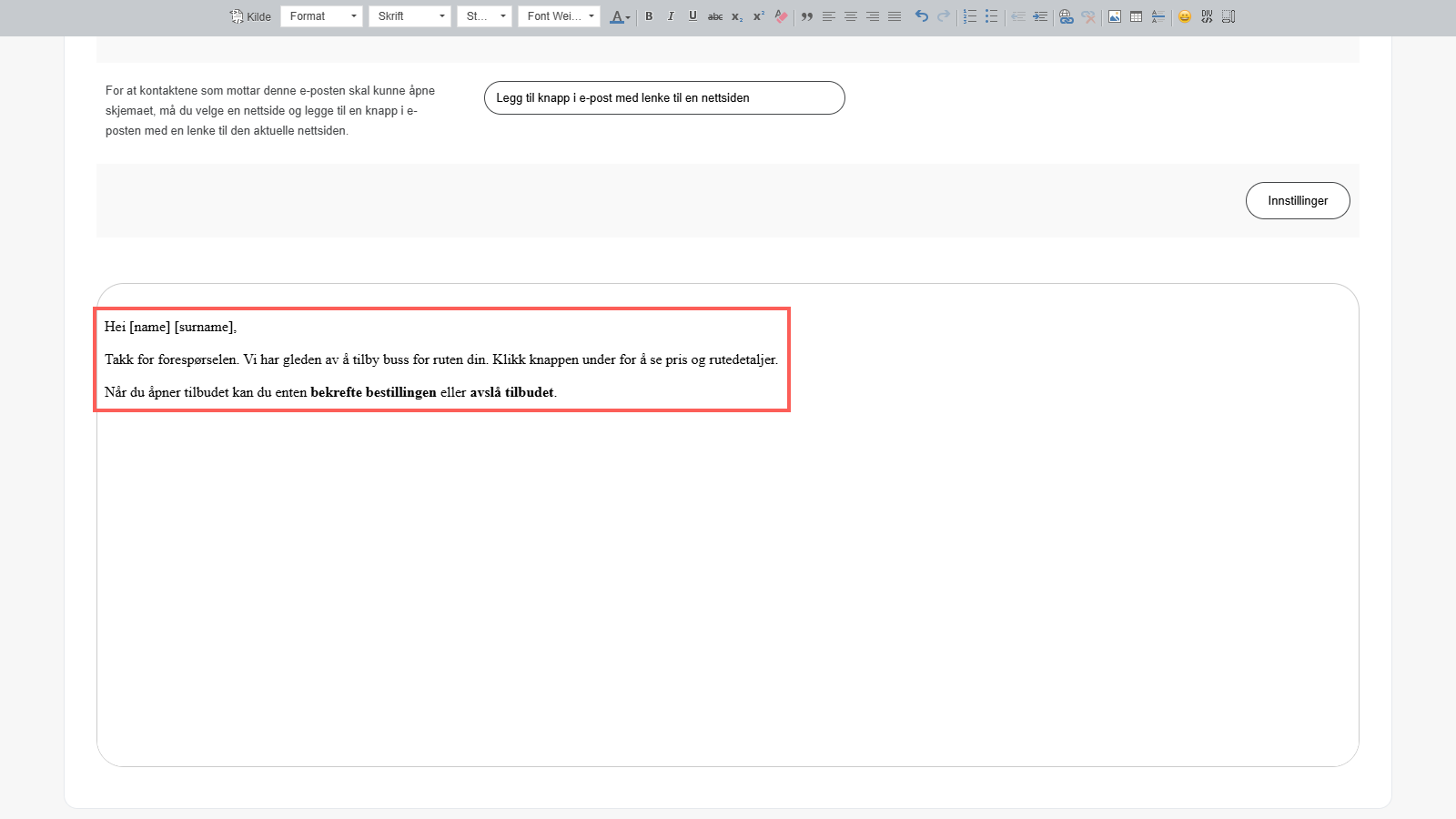Screen dimensions: 1456x819
Task: Toggle italic formatting
Action: coord(671,16)
